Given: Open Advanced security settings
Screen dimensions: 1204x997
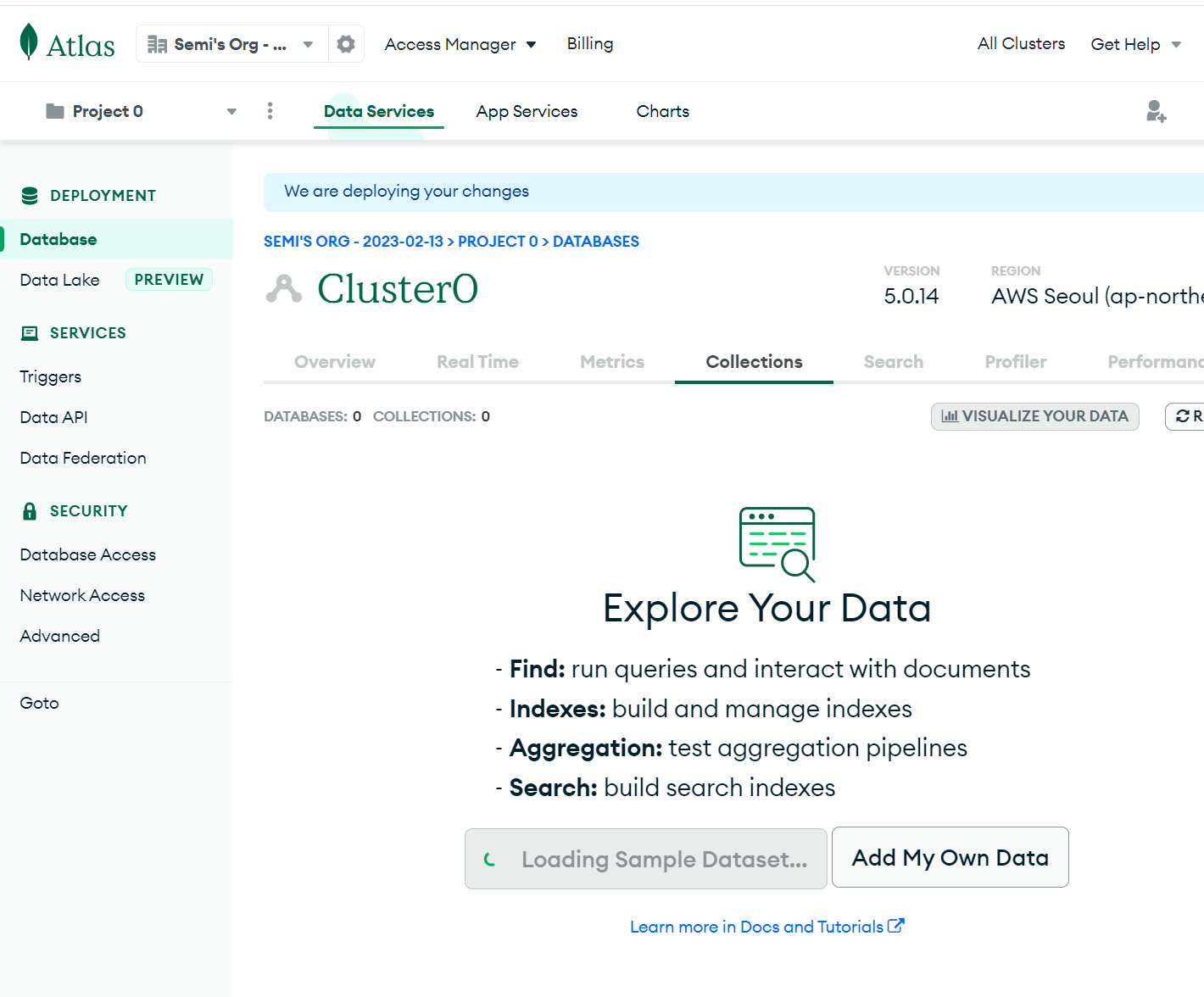Looking at the screenshot, I should [x=60, y=636].
